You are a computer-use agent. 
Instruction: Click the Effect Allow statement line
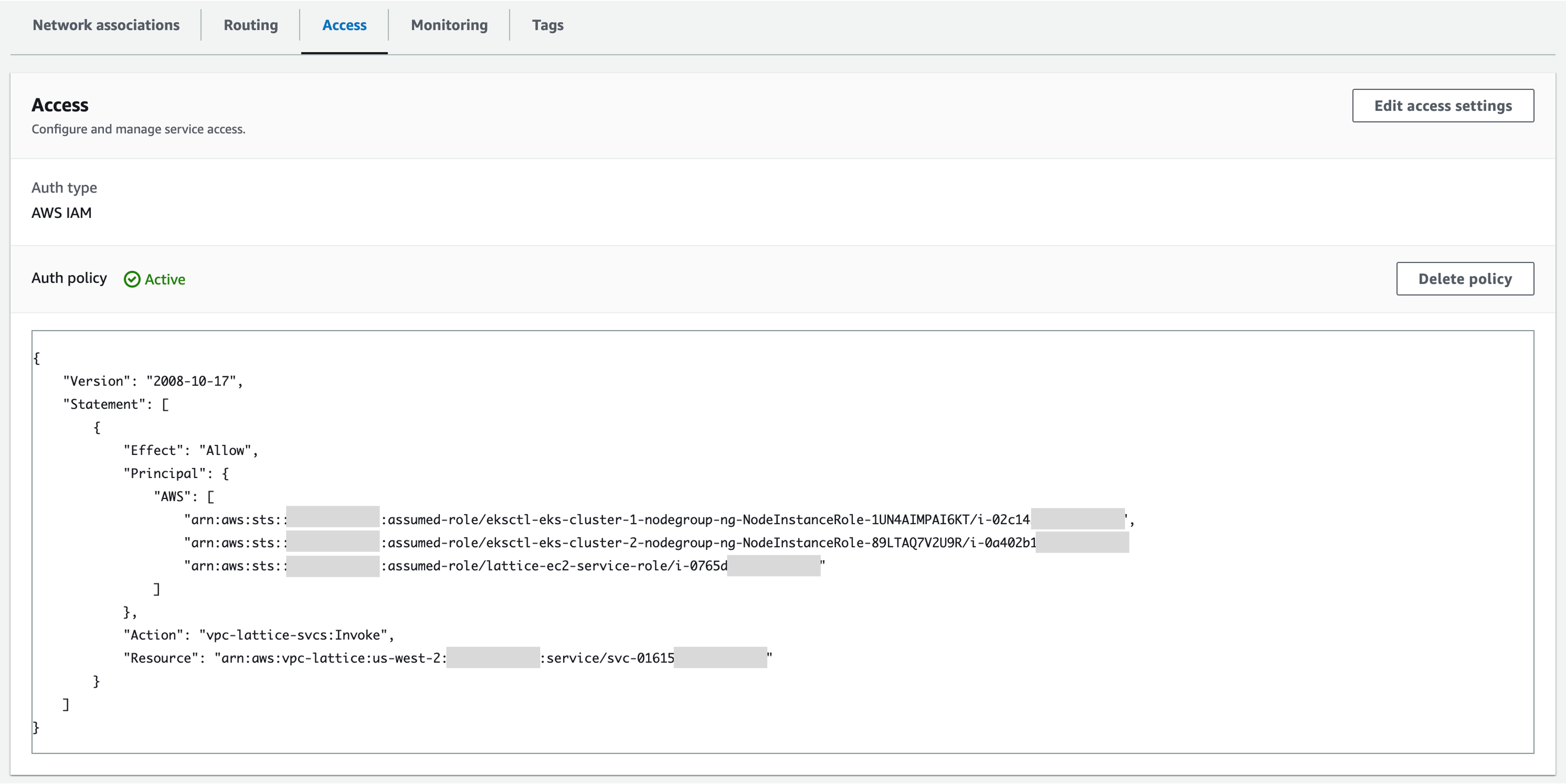(190, 450)
